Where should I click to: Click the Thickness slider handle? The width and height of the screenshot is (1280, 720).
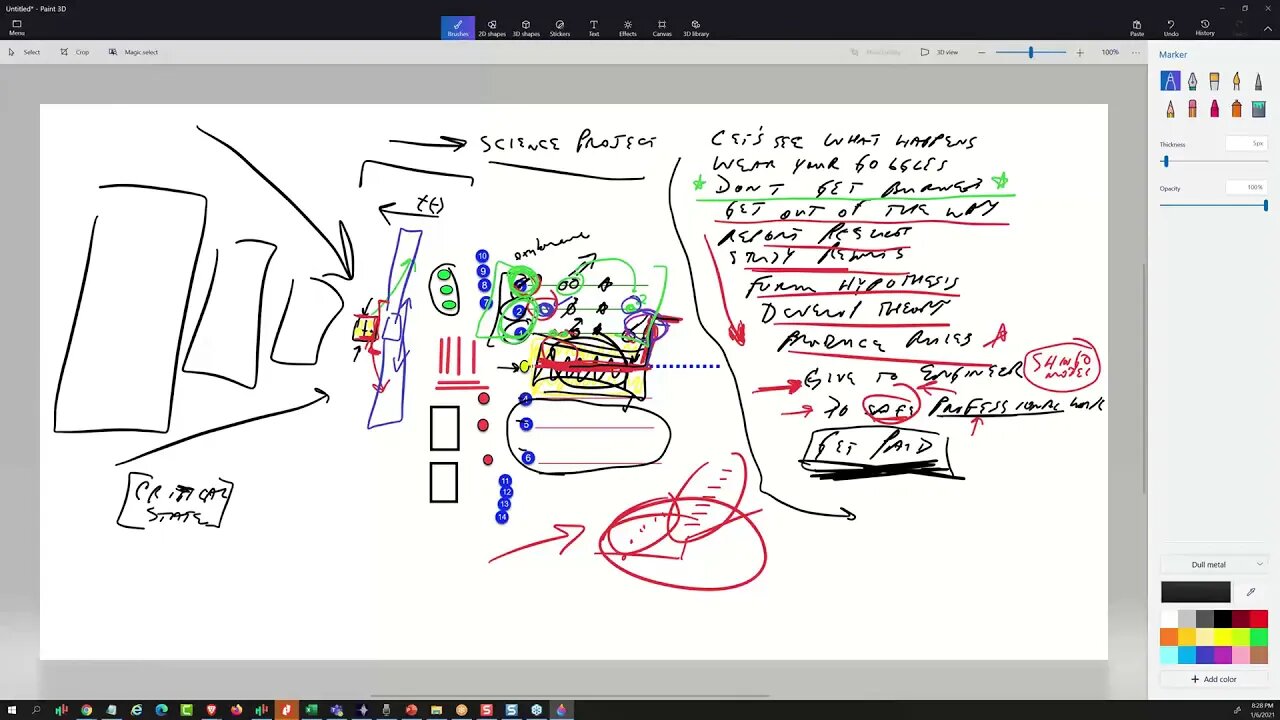click(1165, 161)
